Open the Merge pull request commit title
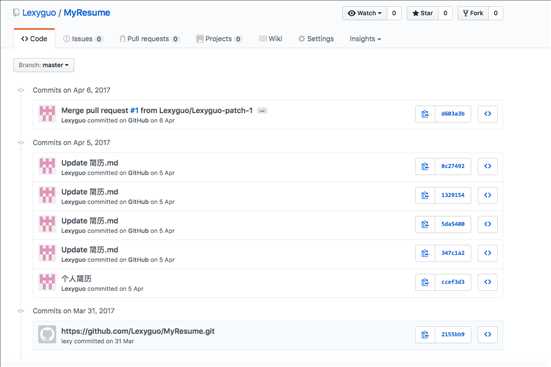The image size is (551, 367). 157,110
